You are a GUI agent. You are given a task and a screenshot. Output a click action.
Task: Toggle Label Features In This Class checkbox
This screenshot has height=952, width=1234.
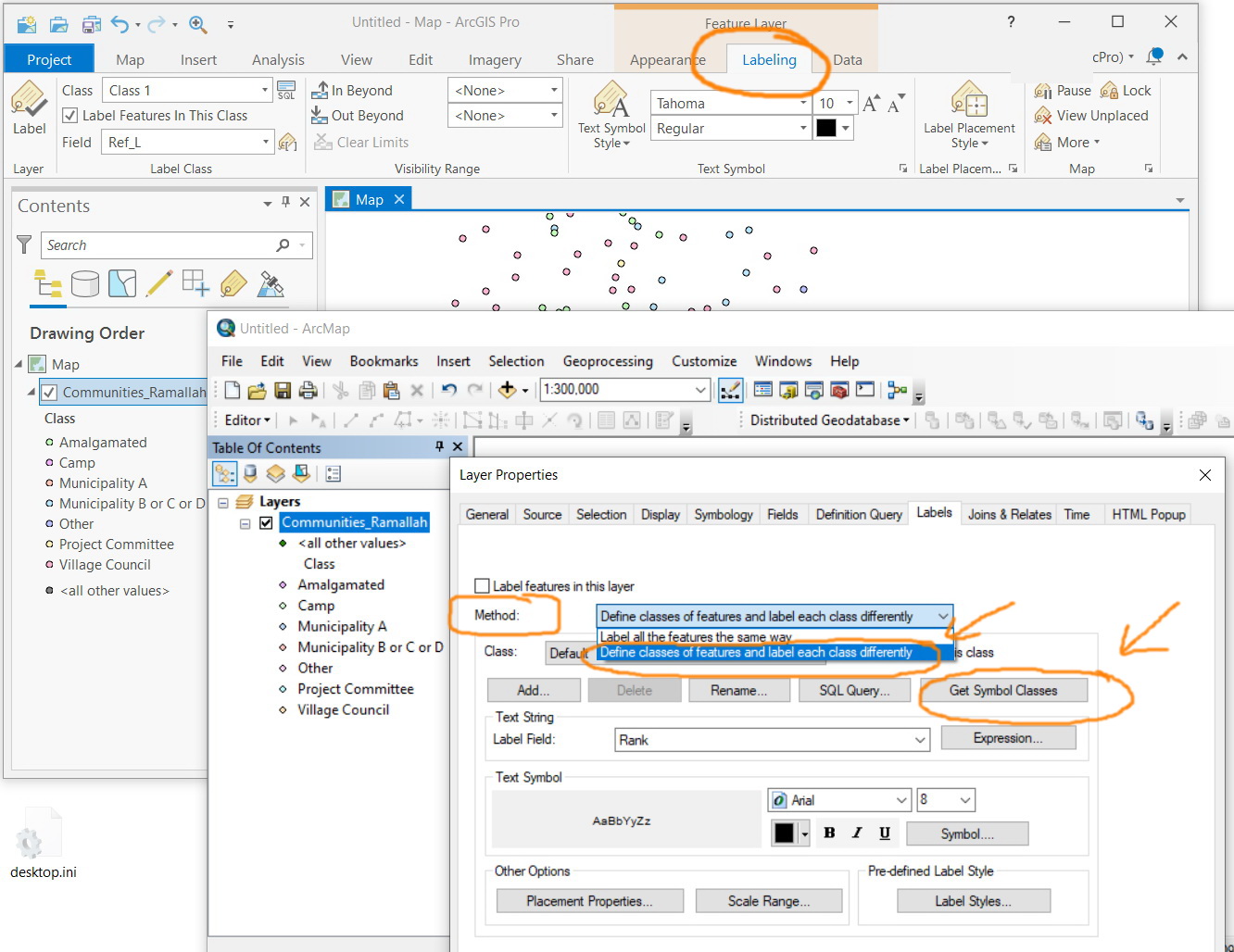69,116
